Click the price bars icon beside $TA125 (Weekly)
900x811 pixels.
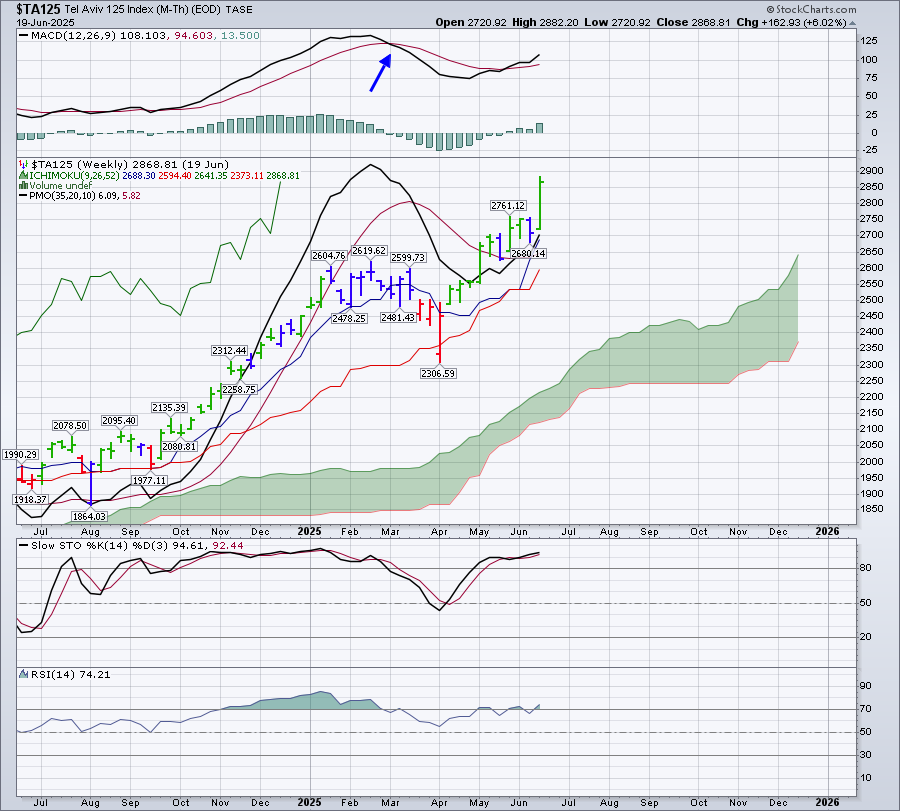click(23, 165)
